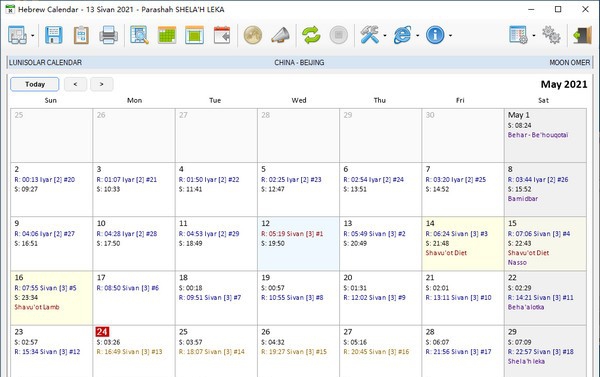Click 'Behar - Be'houqotai' parashah text
Screen dimensions: 600x377
[x=538, y=135]
